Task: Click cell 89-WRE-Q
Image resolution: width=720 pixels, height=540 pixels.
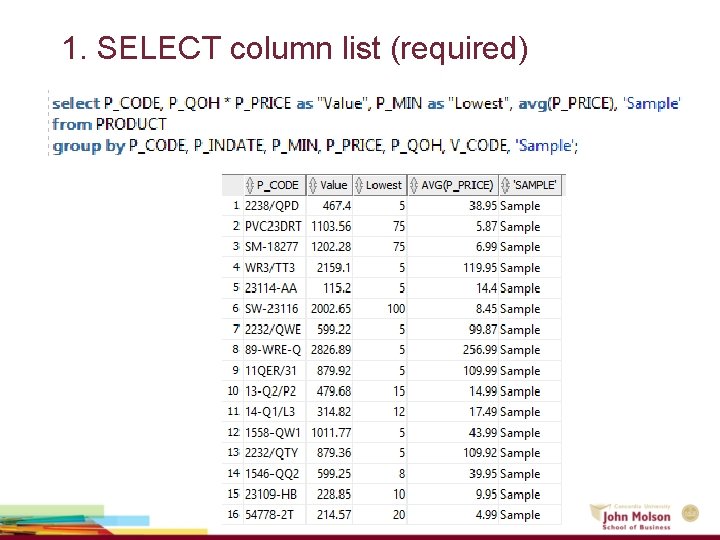Action: point(273,350)
